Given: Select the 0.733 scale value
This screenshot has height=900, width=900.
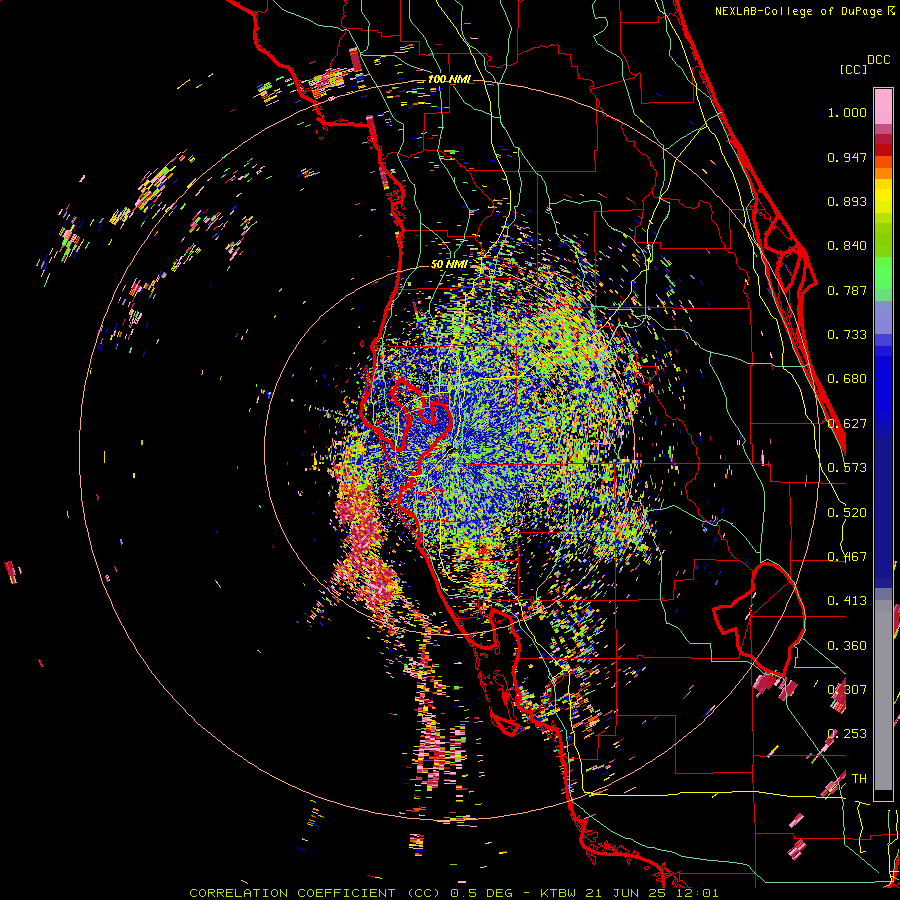Looking at the screenshot, I should 847,335.
